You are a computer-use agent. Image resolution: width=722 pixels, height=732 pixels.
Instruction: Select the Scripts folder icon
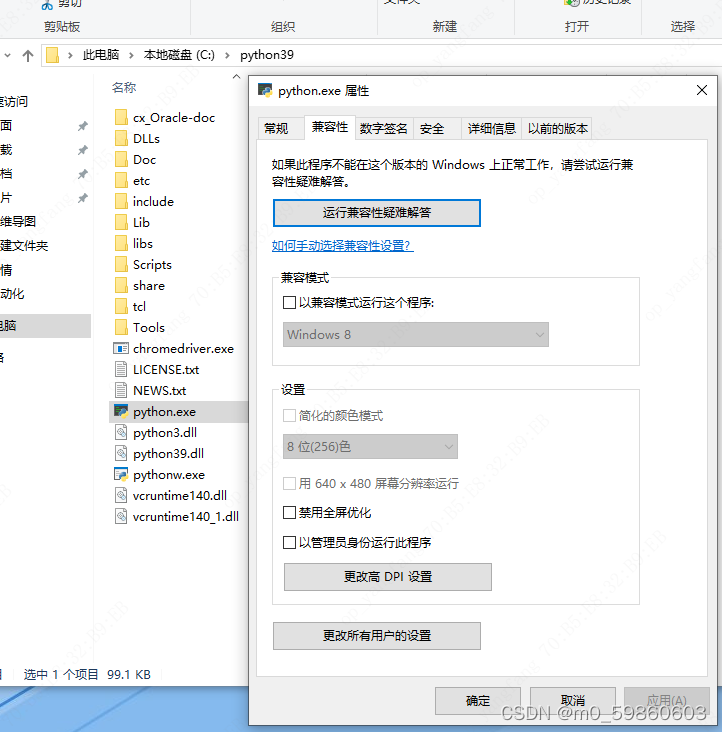121,265
